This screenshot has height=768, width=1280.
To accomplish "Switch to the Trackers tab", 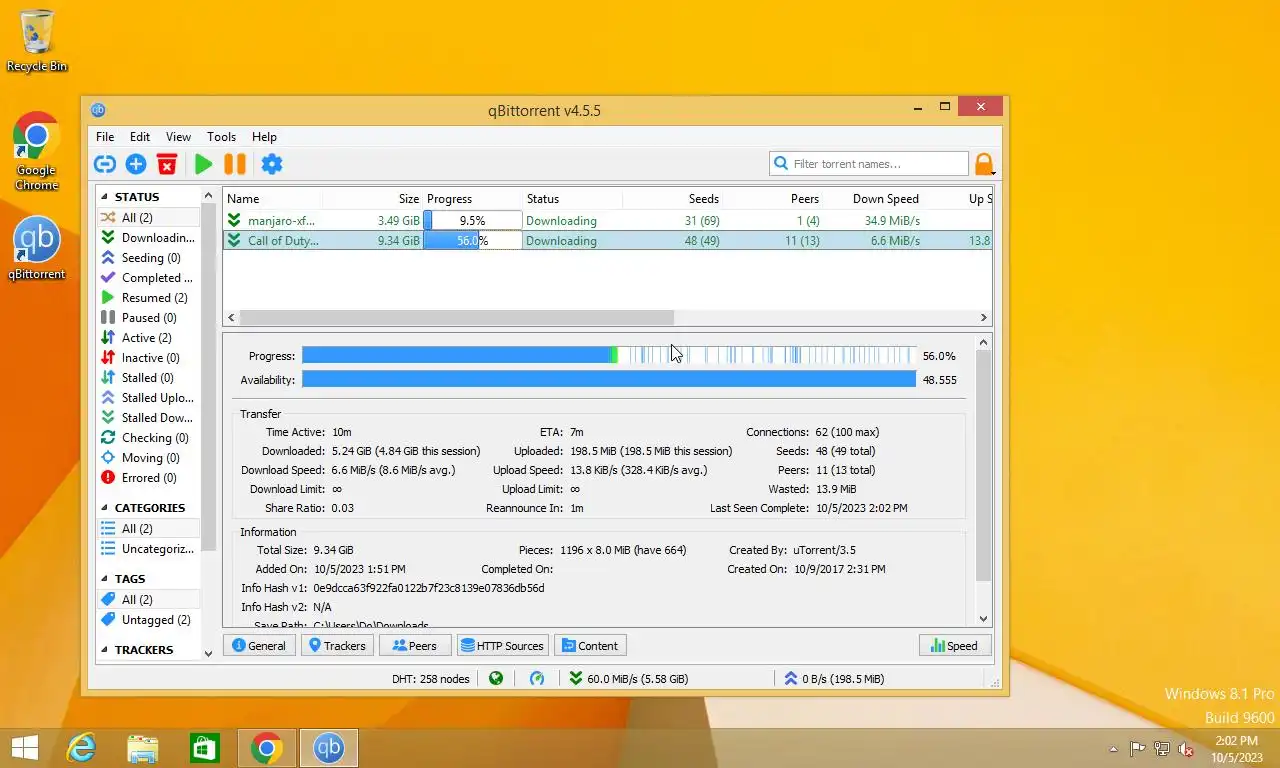I will pyautogui.click(x=337, y=646).
